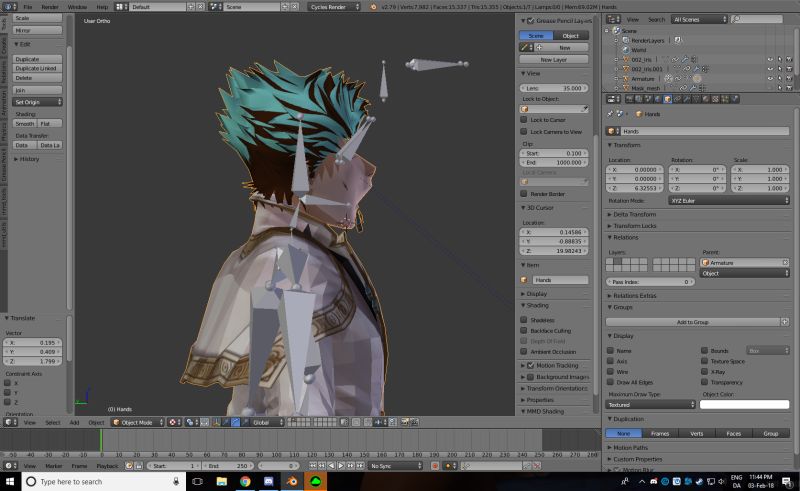Screen dimensions: 800x491
Task: Open the mesh Data properties tab
Action: (696, 99)
